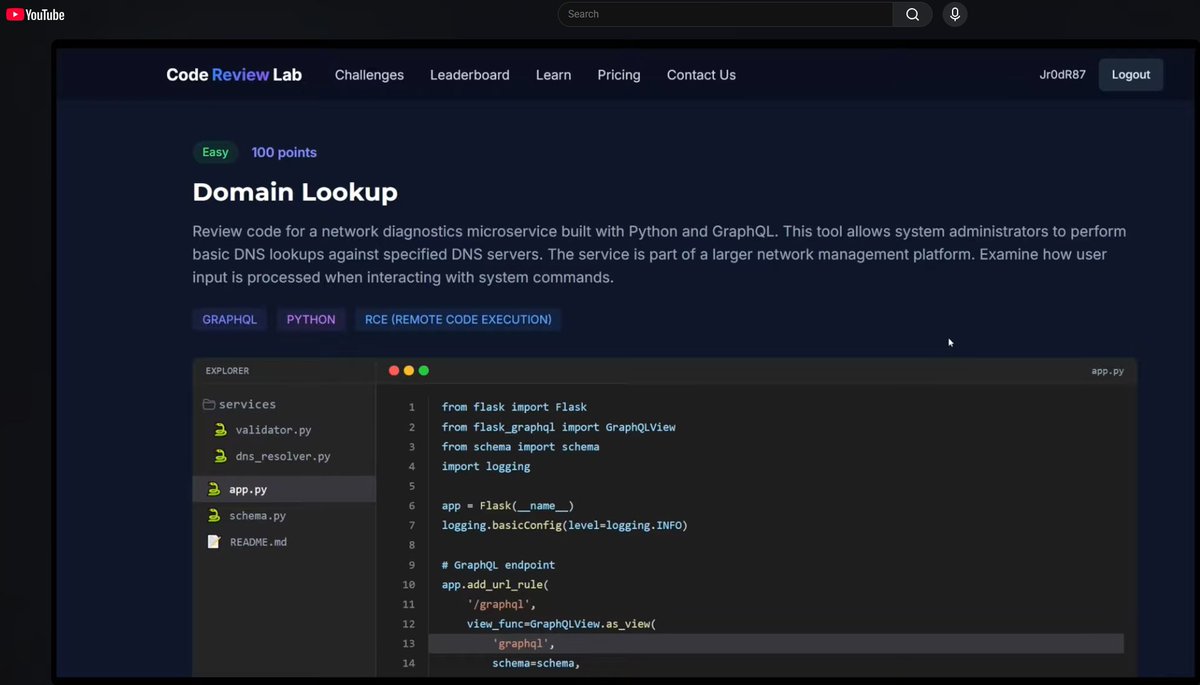Image resolution: width=1200 pixels, height=685 pixels.
Task: Click line number 13 in the gutter
Action: [x=408, y=644]
